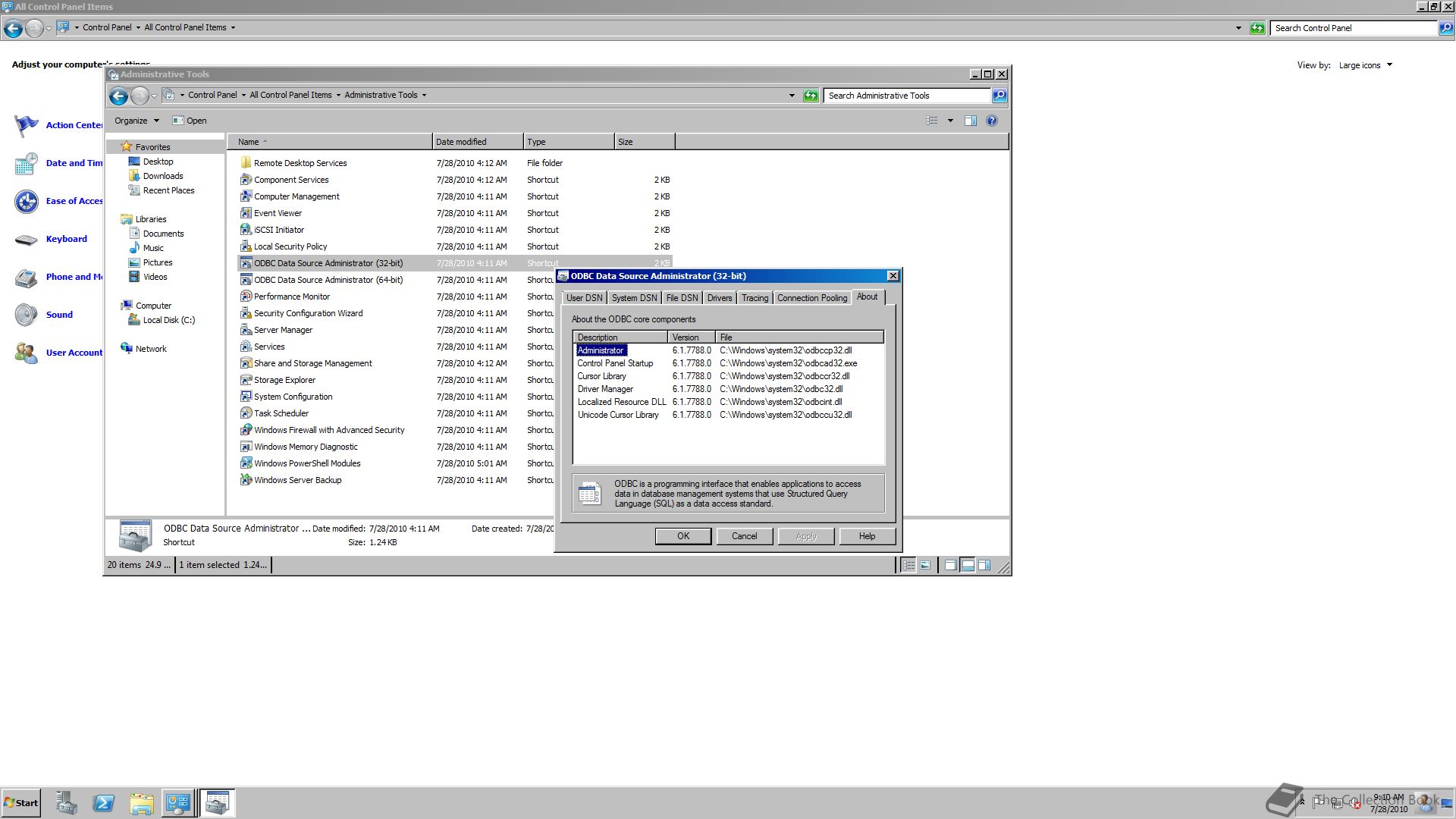Select Windows Memory Diagnostic icon
The width and height of the screenshot is (1456, 819).
click(x=246, y=447)
